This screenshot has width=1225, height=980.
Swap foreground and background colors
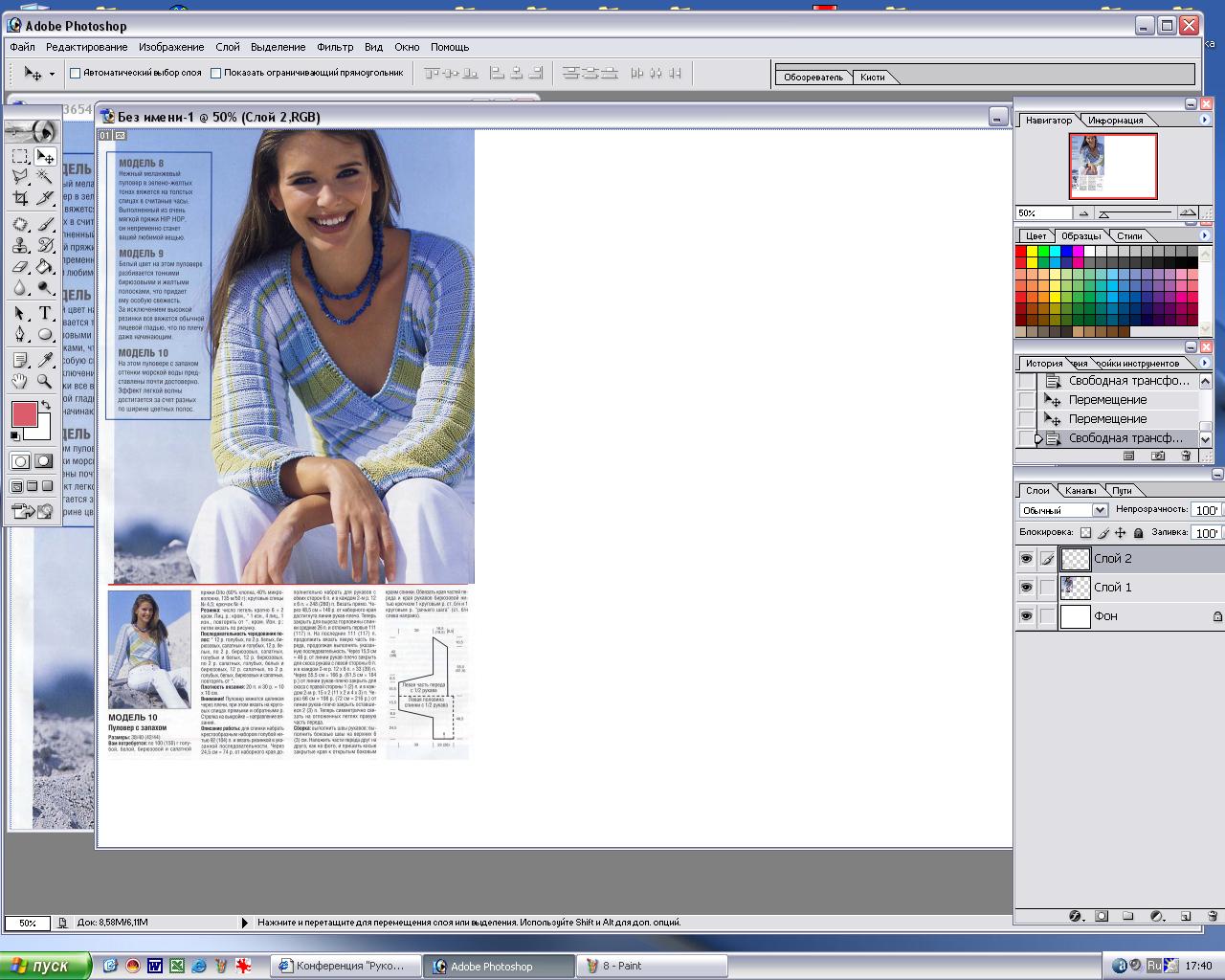[x=45, y=406]
